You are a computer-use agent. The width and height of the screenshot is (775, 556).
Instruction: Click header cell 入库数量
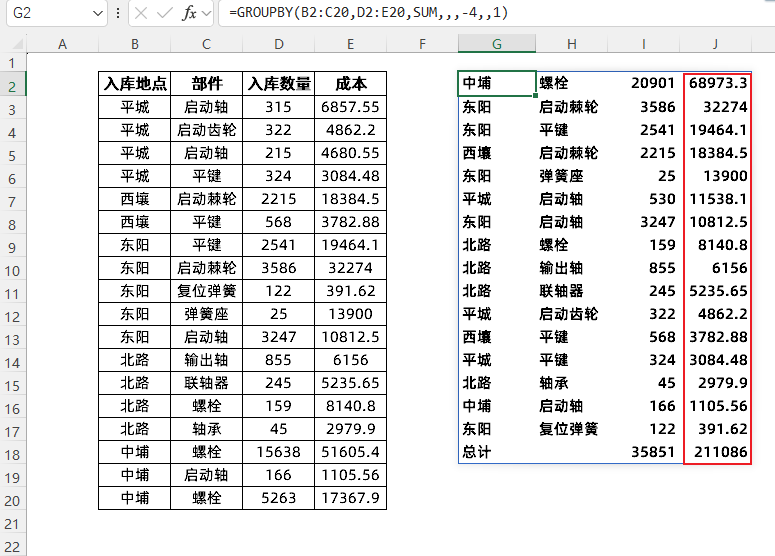pyautogui.click(x=279, y=84)
